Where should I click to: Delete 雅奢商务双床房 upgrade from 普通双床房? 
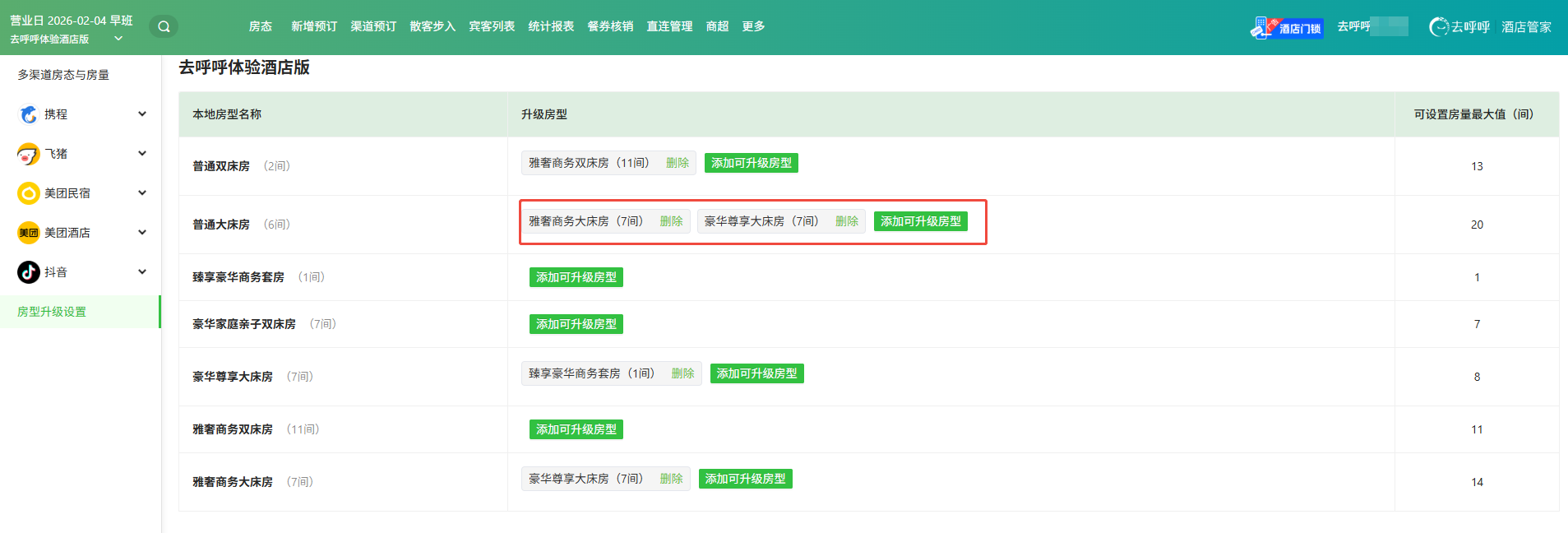678,163
